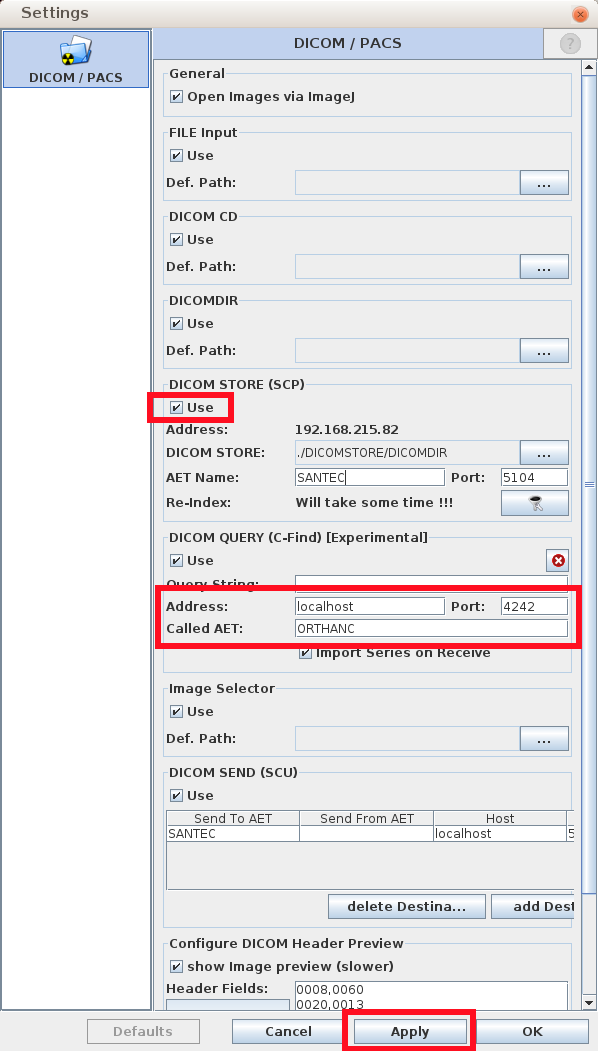
Task: Browse DICOMDIR default path button
Action: [x=544, y=351]
